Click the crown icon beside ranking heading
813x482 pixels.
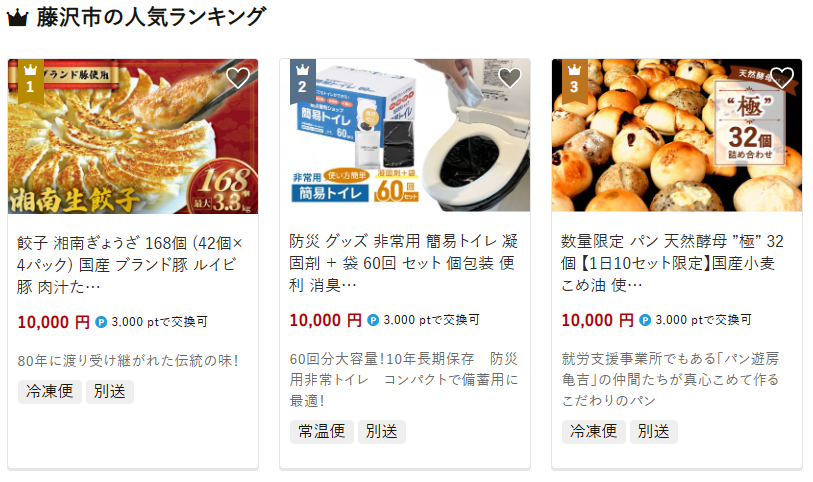(x=17, y=18)
